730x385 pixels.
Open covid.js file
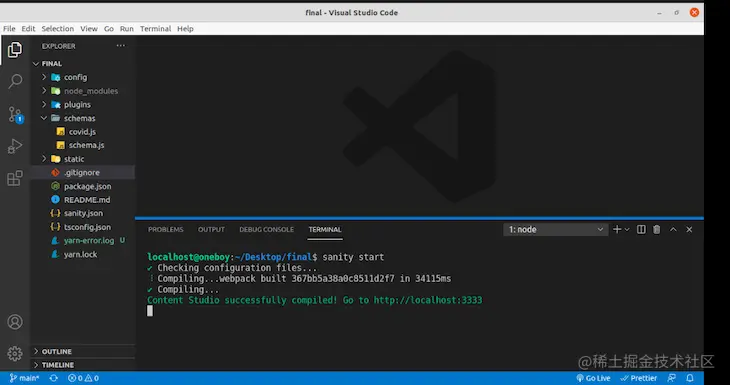[x=83, y=132]
